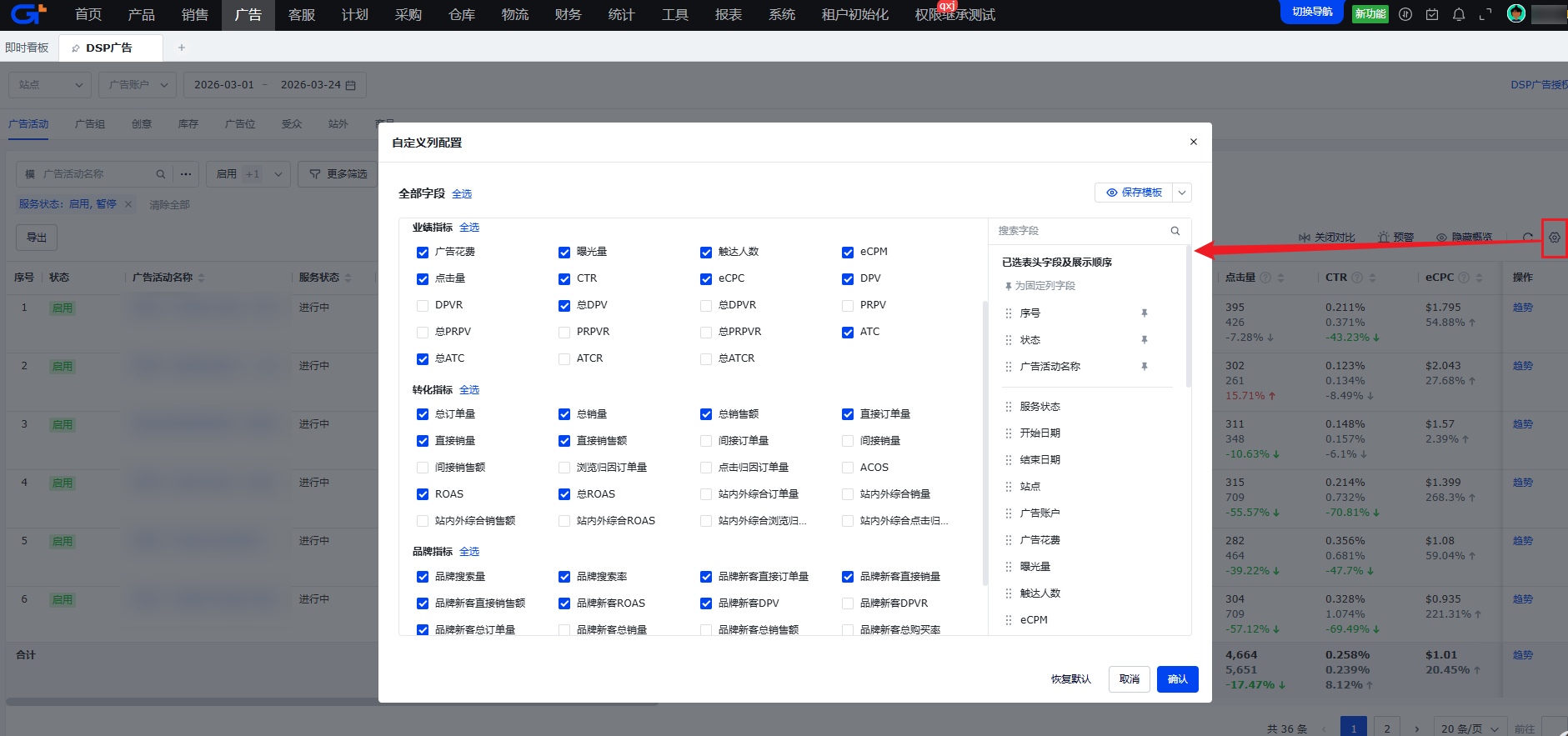
Task: Open the page size 20 条/页 dropdown
Action: [1470, 728]
